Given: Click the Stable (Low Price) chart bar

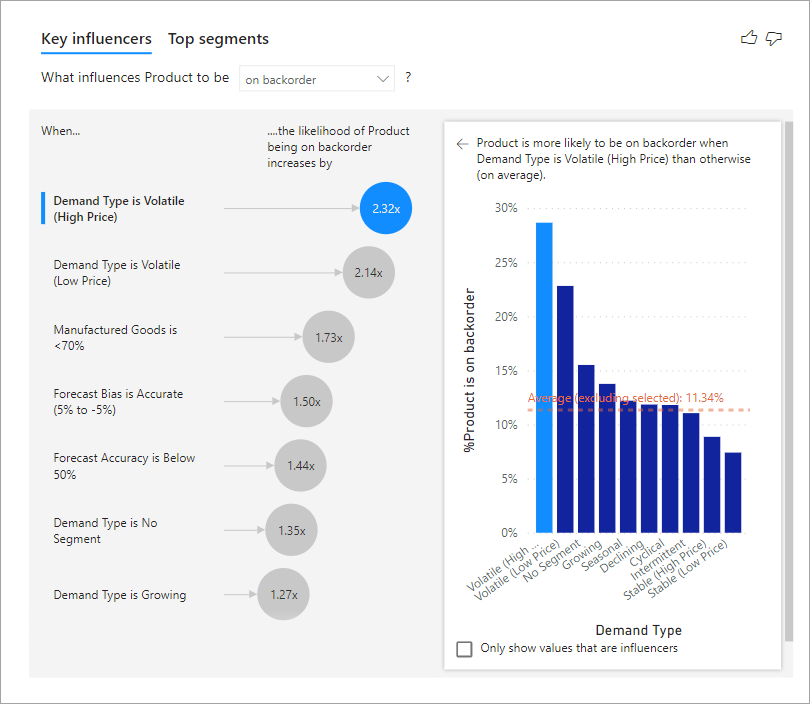Looking at the screenshot, I should coord(733,493).
